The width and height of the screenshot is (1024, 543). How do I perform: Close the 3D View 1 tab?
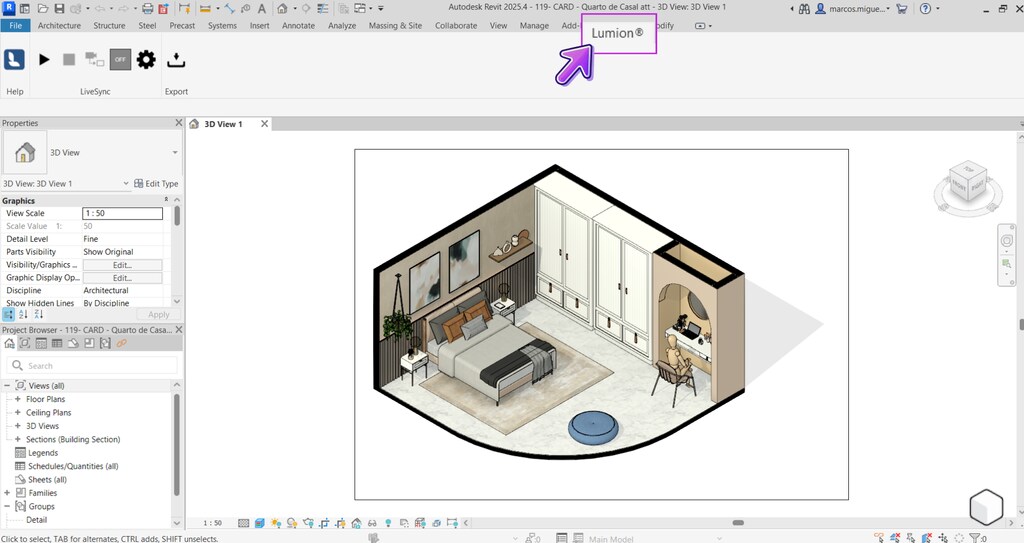tap(265, 124)
